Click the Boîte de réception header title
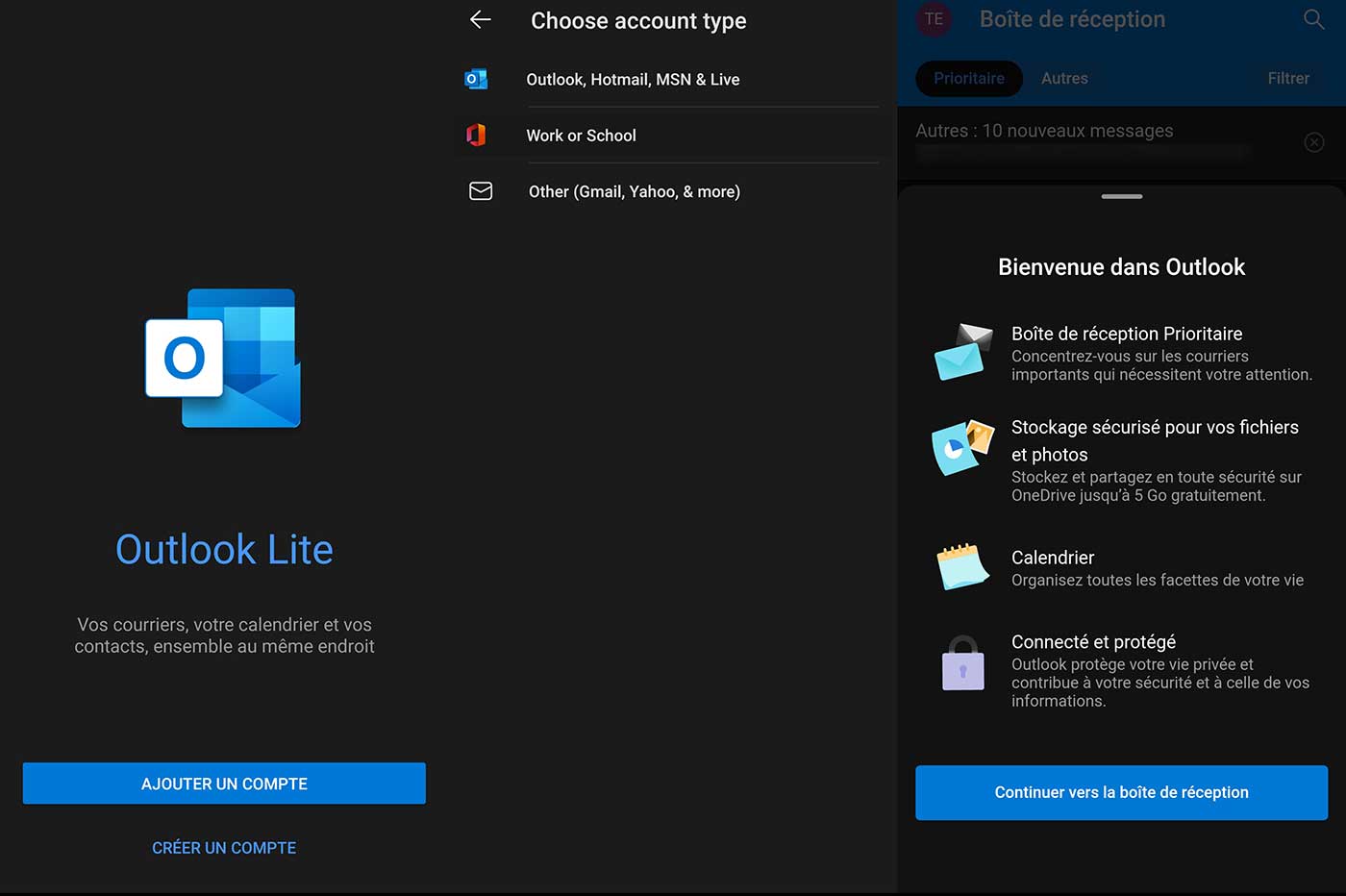The width and height of the screenshot is (1346, 896). coord(1072,19)
